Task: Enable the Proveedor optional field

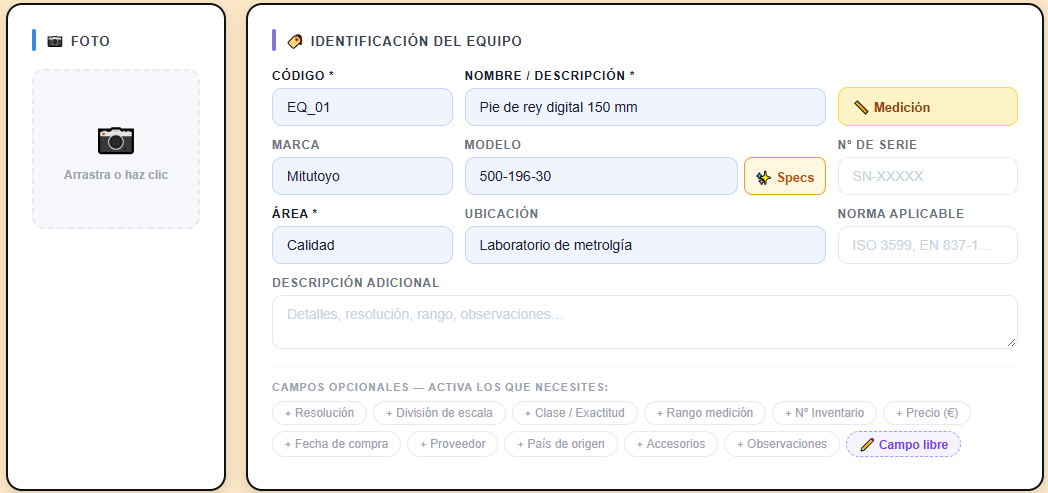Action: click(452, 444)
